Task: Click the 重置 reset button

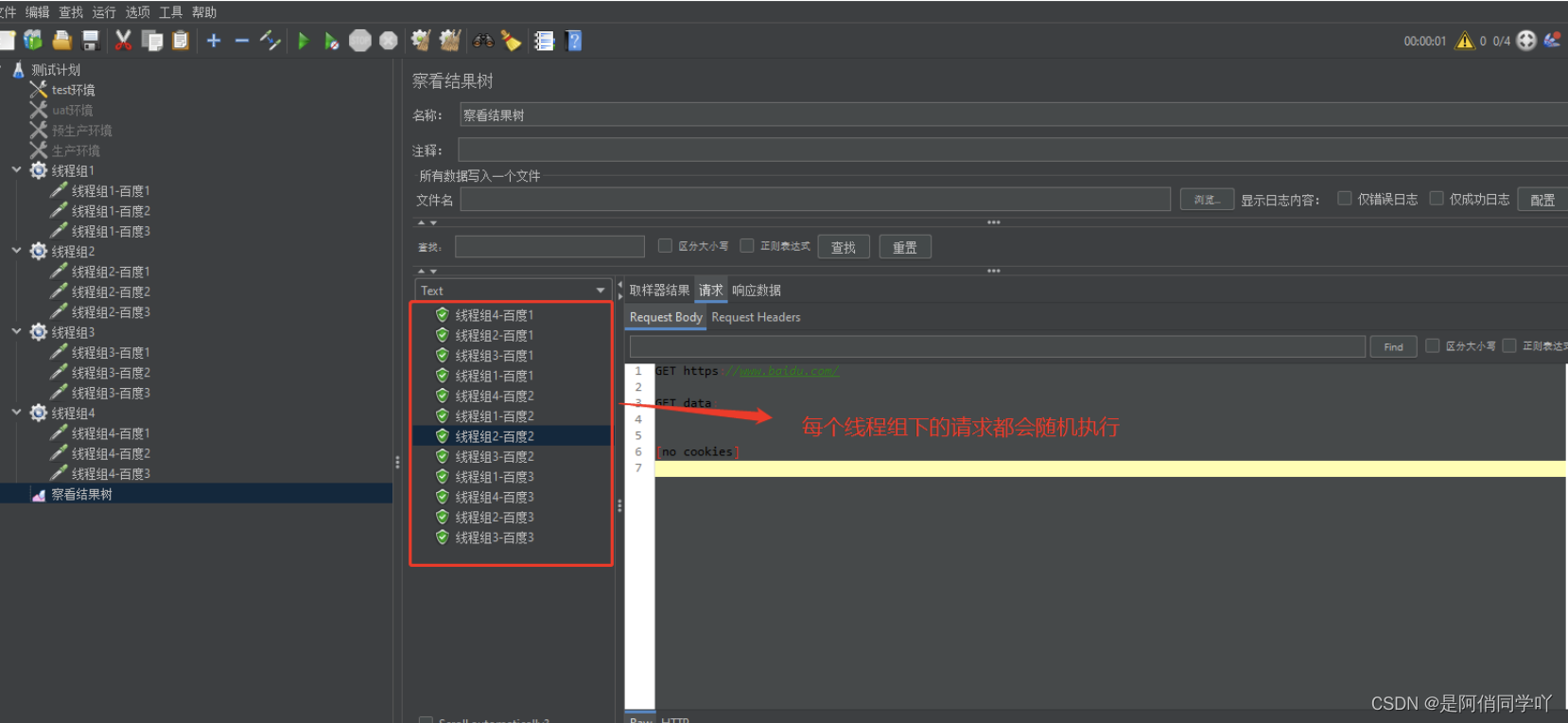Action: [x=905, y=247]
